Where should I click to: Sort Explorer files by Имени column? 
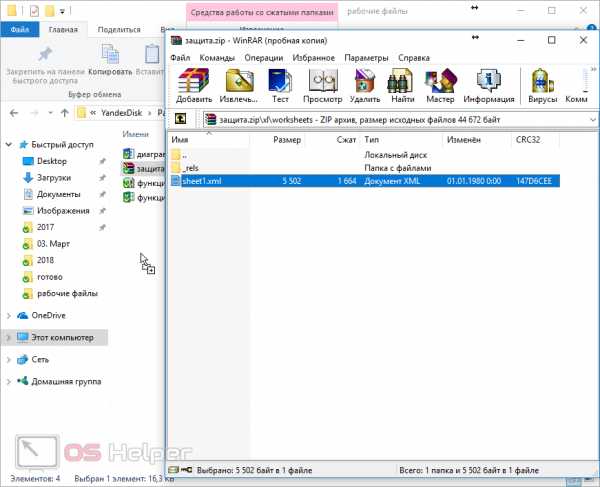point(135,134)
